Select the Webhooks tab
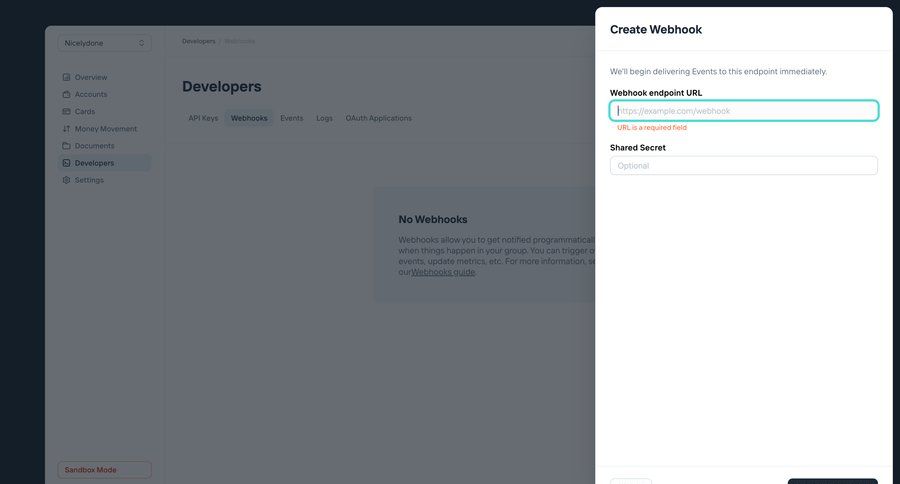The image size is (900, 484). 249,118
